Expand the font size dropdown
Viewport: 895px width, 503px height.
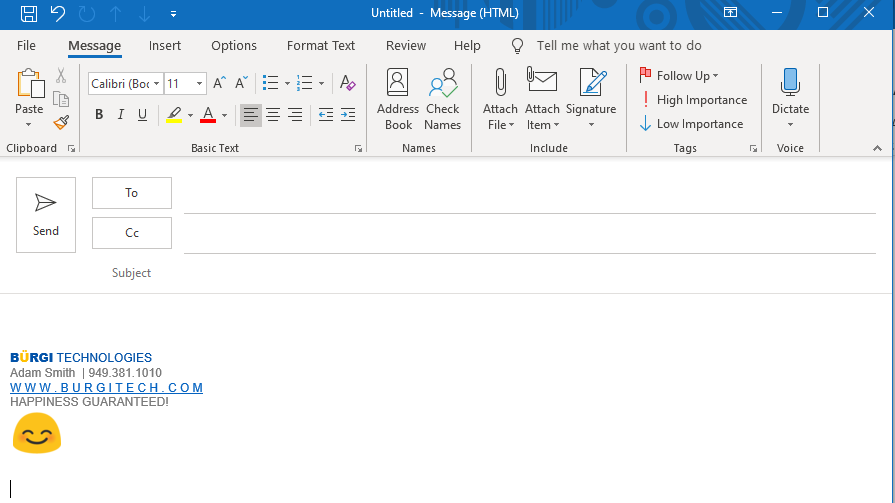point(200,84)
